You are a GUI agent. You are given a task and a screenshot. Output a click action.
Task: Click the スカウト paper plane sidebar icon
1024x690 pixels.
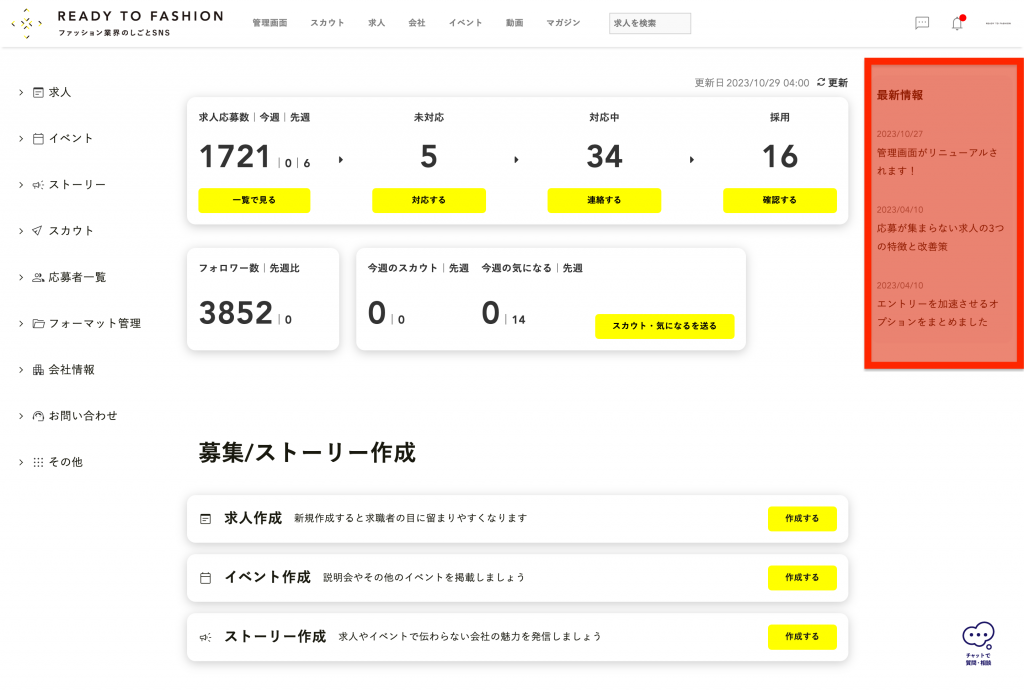tap(38, 231)
